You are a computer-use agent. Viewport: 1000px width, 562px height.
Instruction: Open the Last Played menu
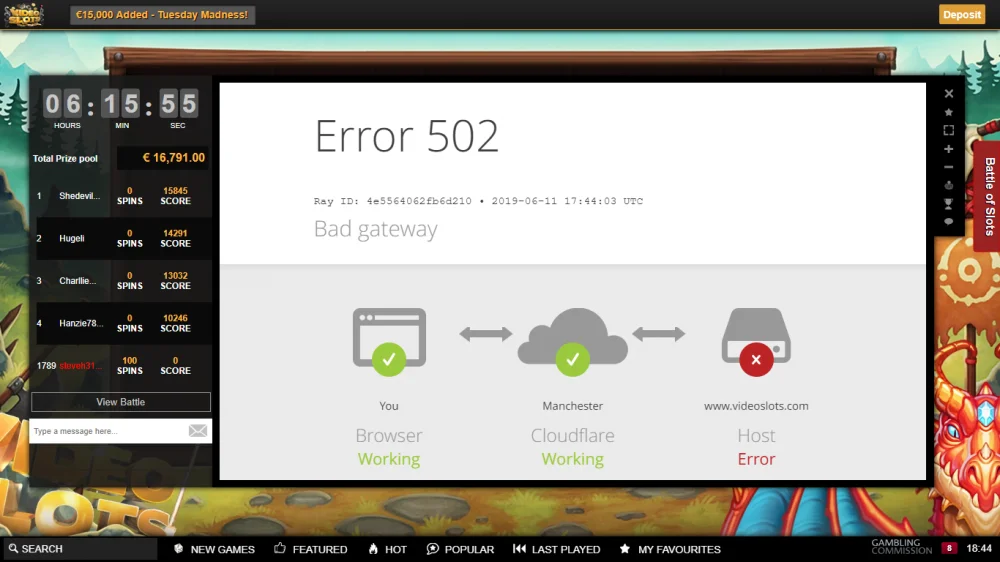click(557, 549)
